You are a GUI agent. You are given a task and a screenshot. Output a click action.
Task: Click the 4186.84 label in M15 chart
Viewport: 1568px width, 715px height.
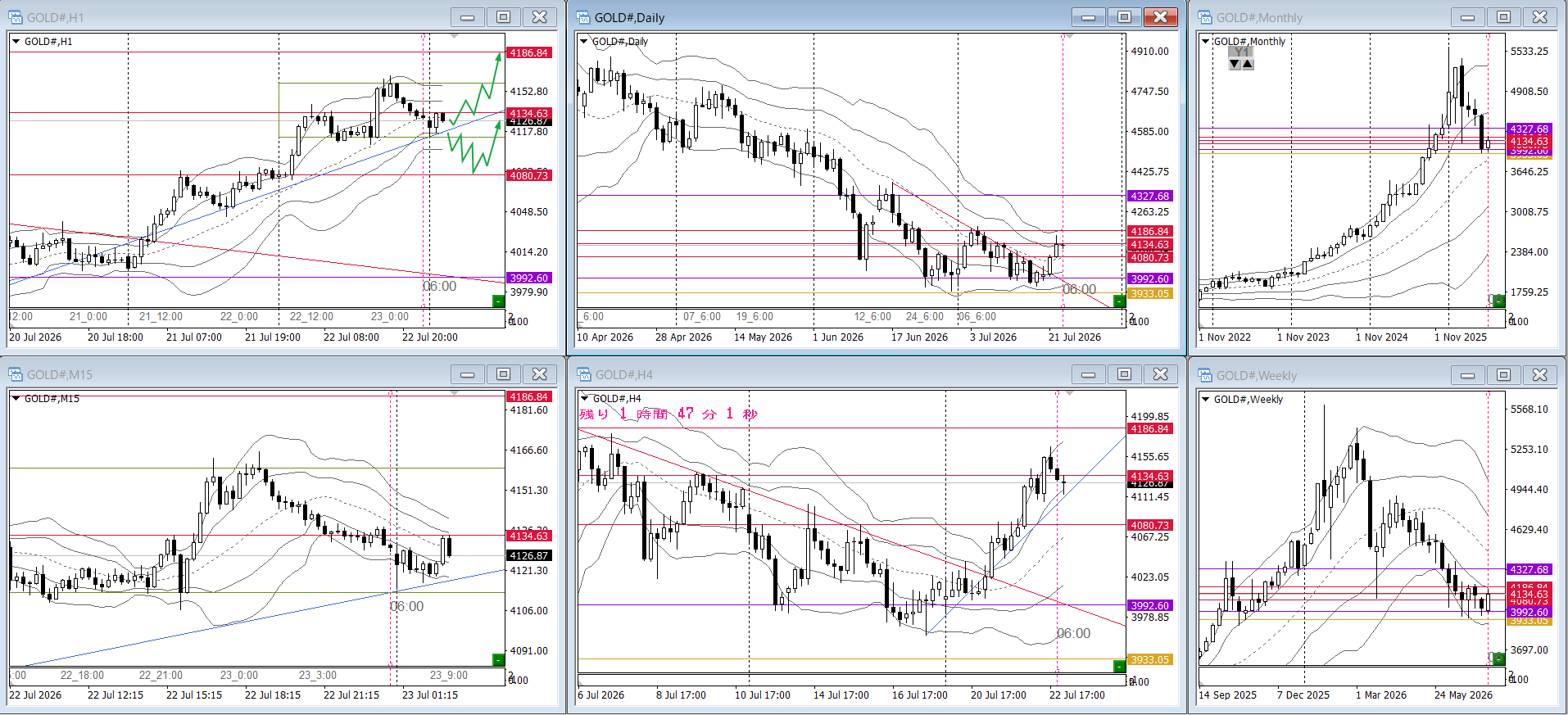point(529,396)
